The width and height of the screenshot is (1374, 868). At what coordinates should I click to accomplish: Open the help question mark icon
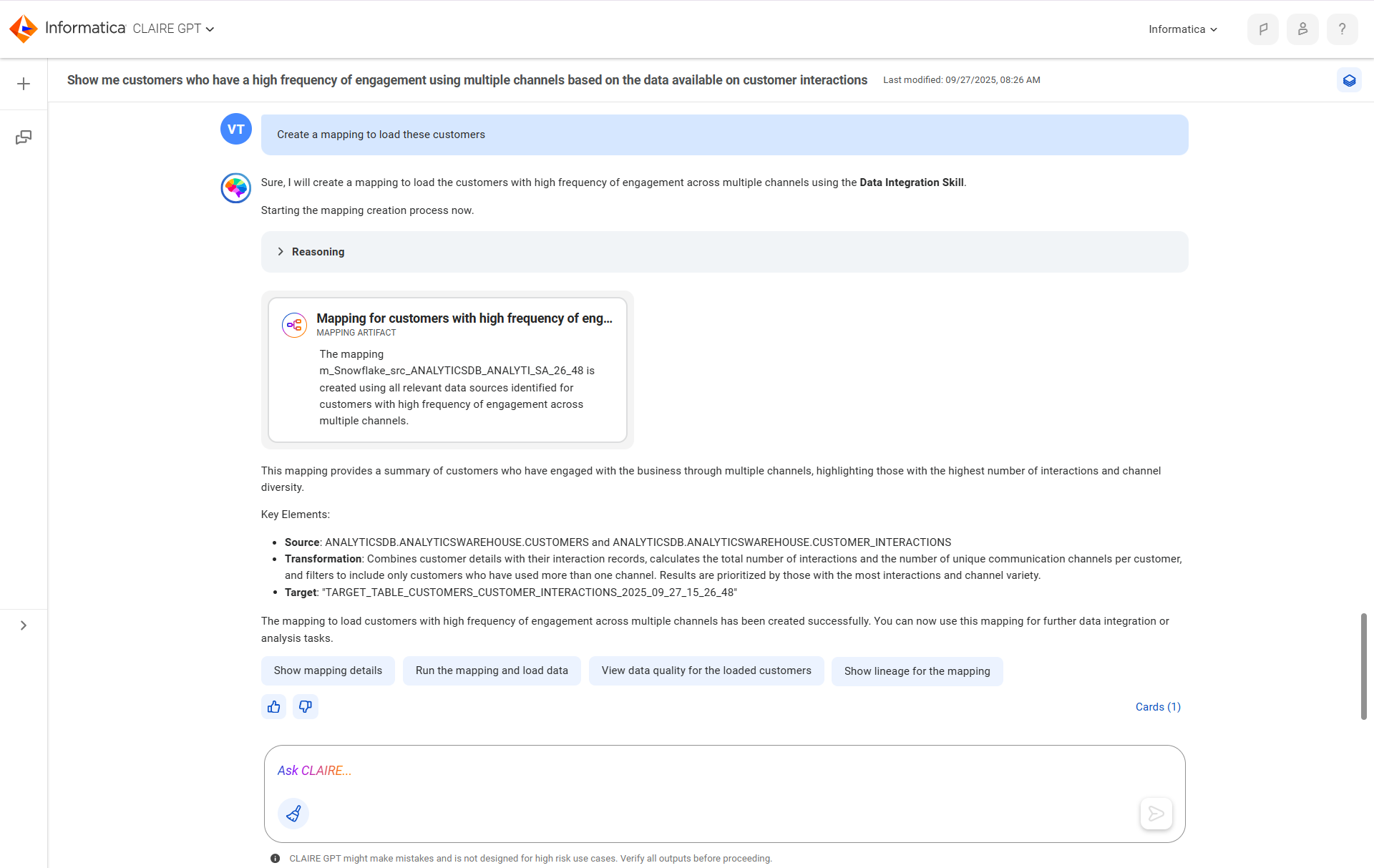(x=1342, y=29)
